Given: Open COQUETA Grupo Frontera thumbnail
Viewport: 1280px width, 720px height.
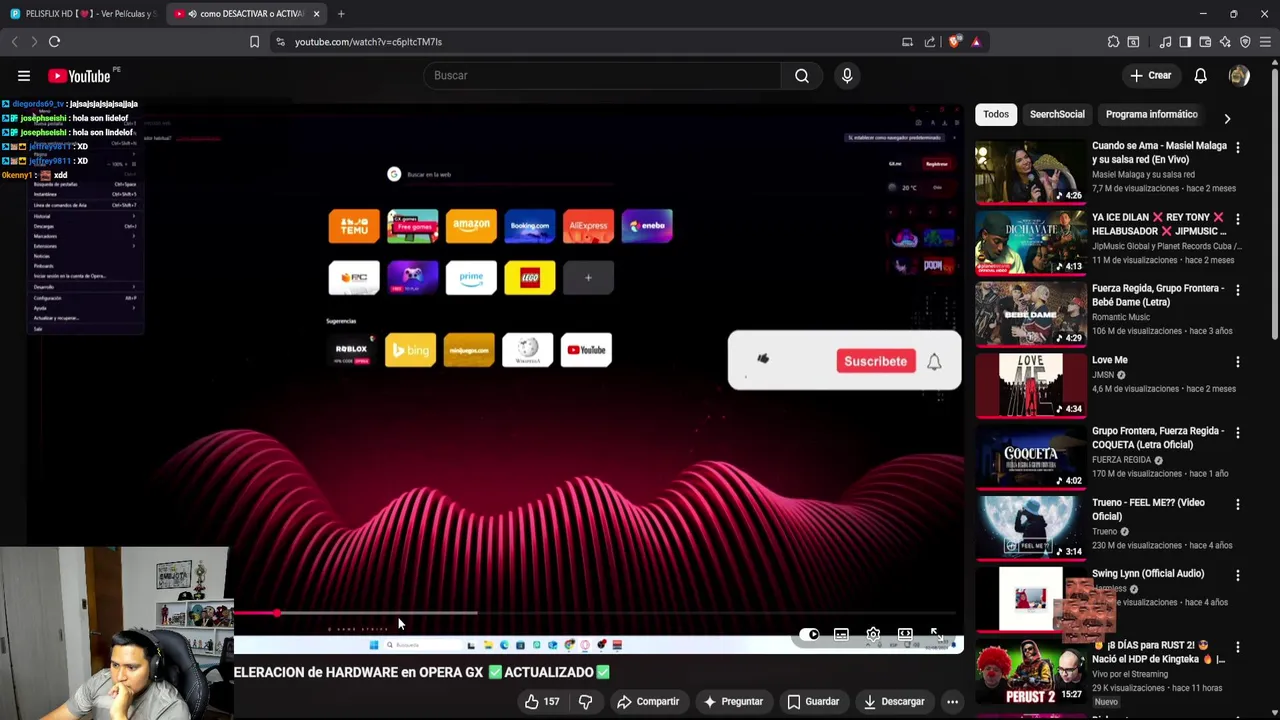Looking at the screenshot, I should 1031,456.
